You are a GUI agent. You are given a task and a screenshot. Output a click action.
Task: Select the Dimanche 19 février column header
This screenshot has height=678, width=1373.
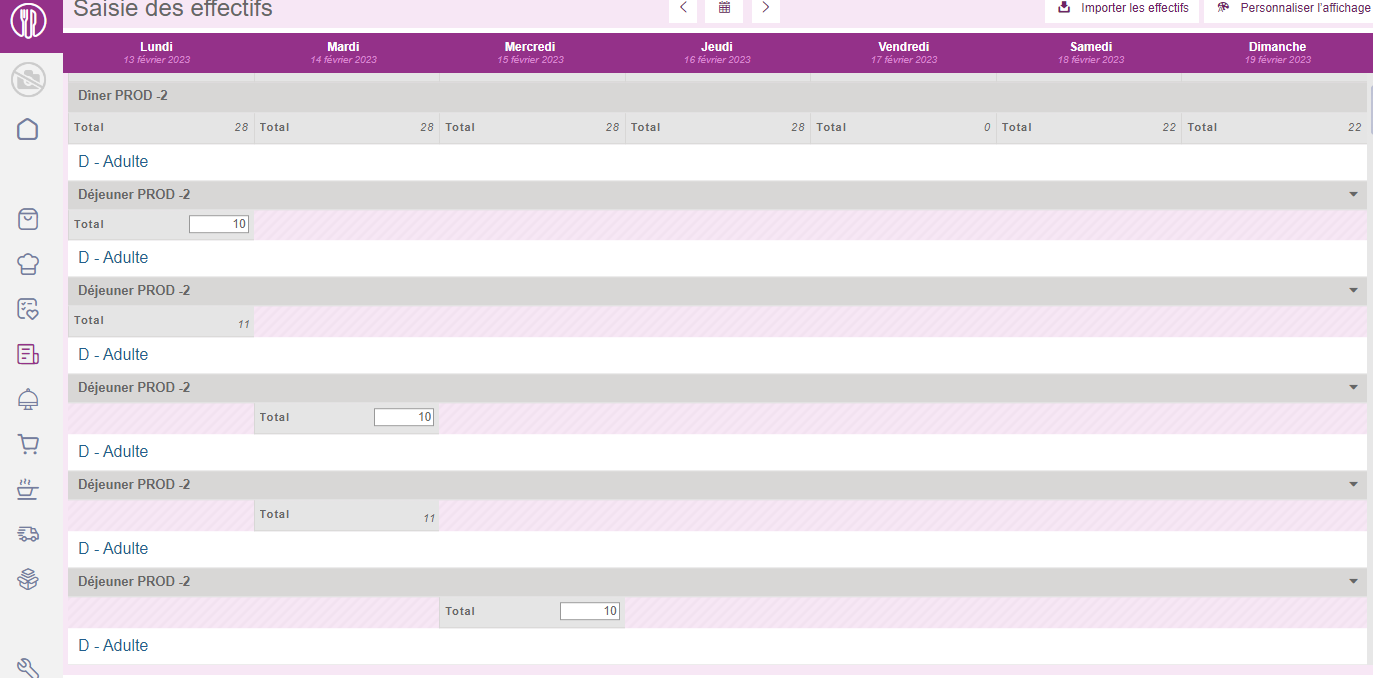[x=1277, y=53]
